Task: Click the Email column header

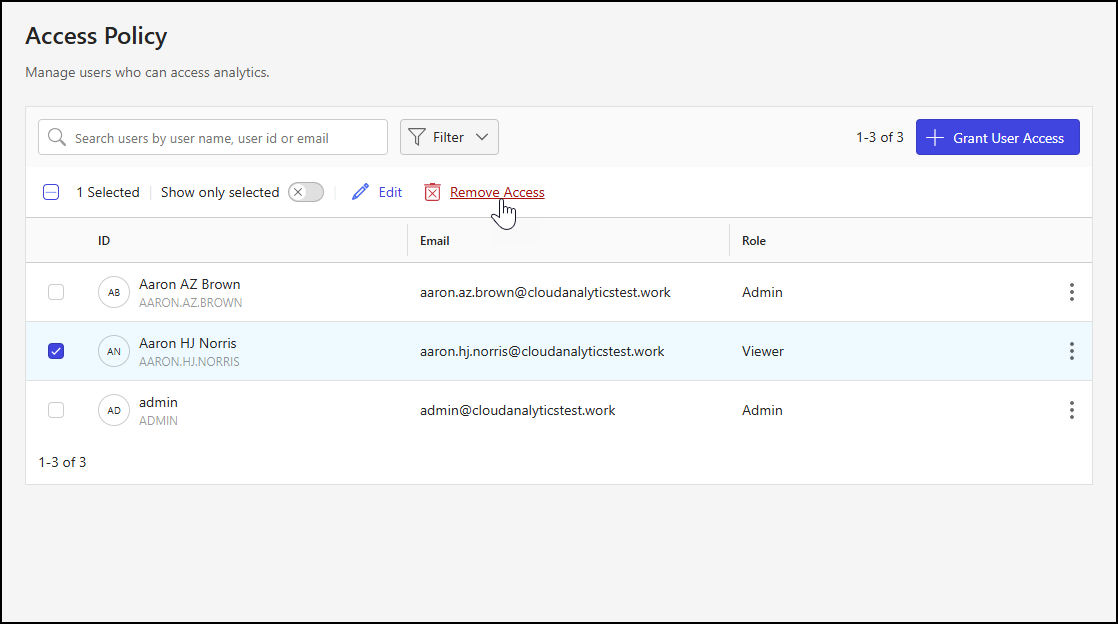Action: coord(434,240)
